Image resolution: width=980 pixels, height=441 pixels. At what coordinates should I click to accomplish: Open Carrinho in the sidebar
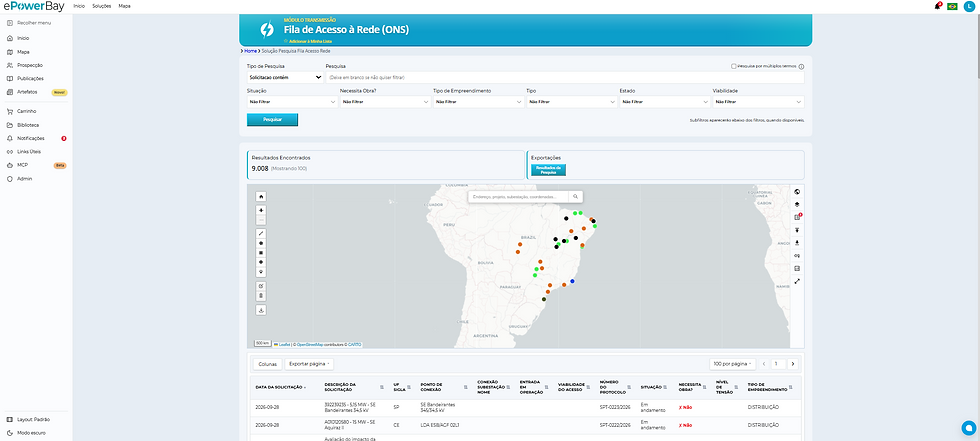click(x=26, y=111)
